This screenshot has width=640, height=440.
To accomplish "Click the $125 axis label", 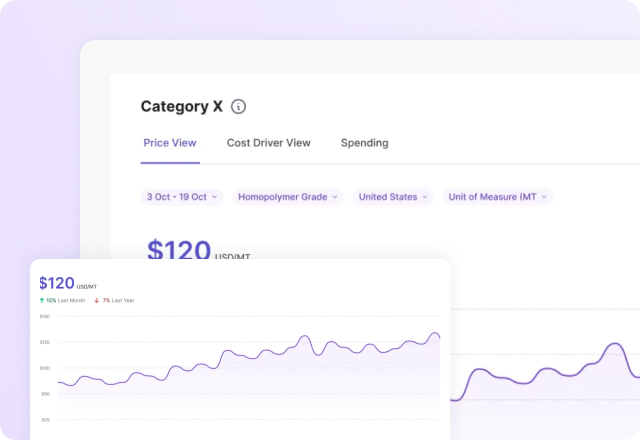I will coord(45,342).
